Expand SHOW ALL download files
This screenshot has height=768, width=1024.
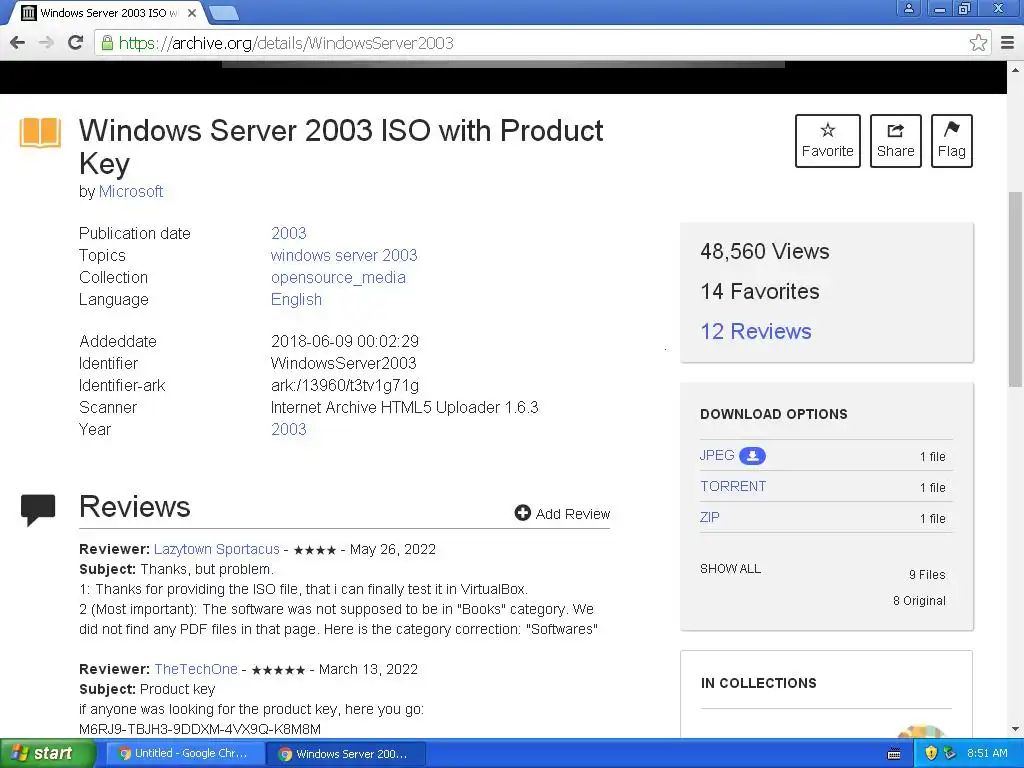tap(730, 569)
